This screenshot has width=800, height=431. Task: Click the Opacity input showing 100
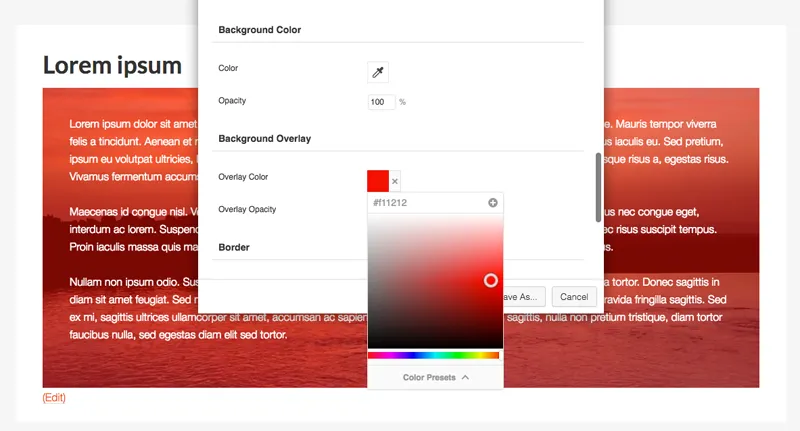(x=381, y=102)
